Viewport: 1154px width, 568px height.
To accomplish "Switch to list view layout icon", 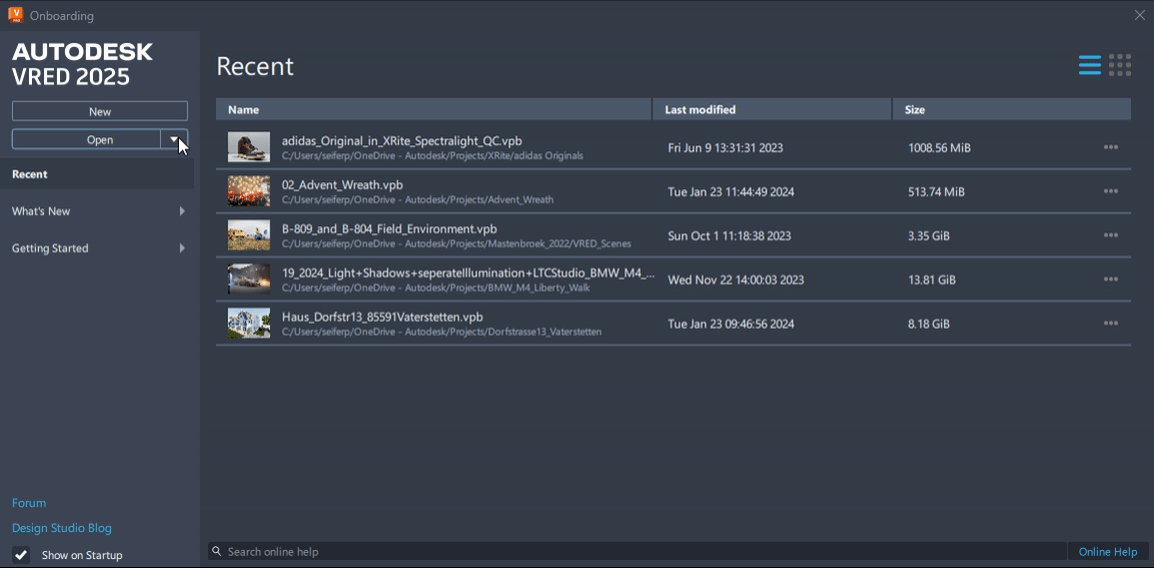I will [x=1090, y=65].
